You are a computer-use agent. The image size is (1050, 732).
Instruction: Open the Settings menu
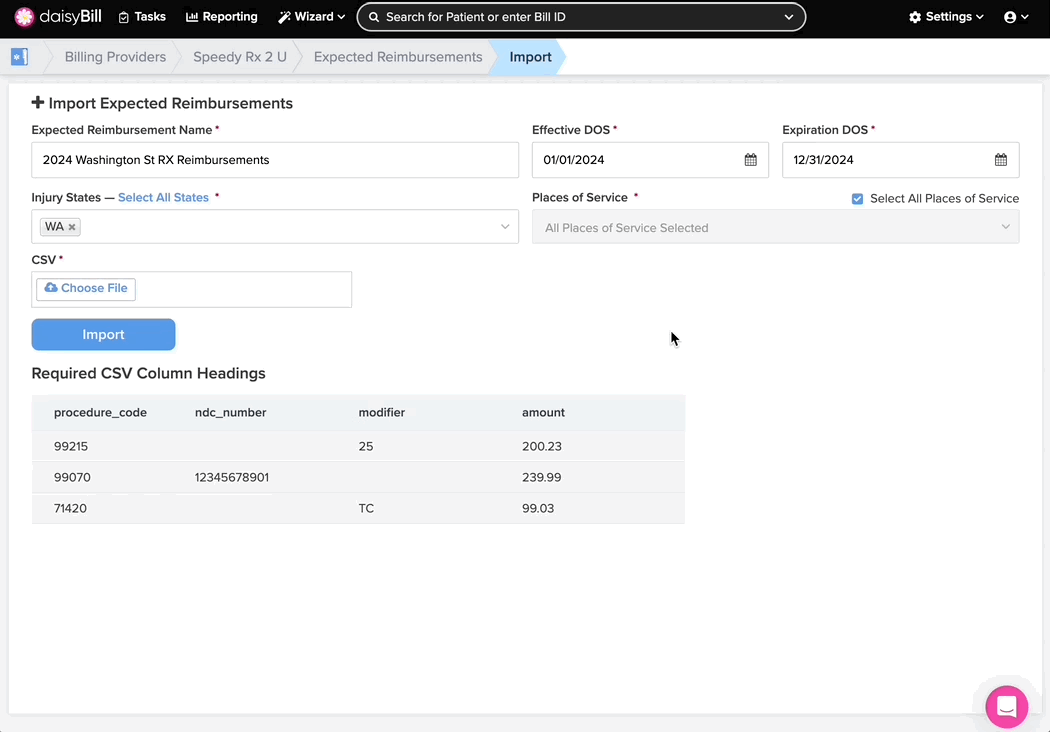click(946, 17)
